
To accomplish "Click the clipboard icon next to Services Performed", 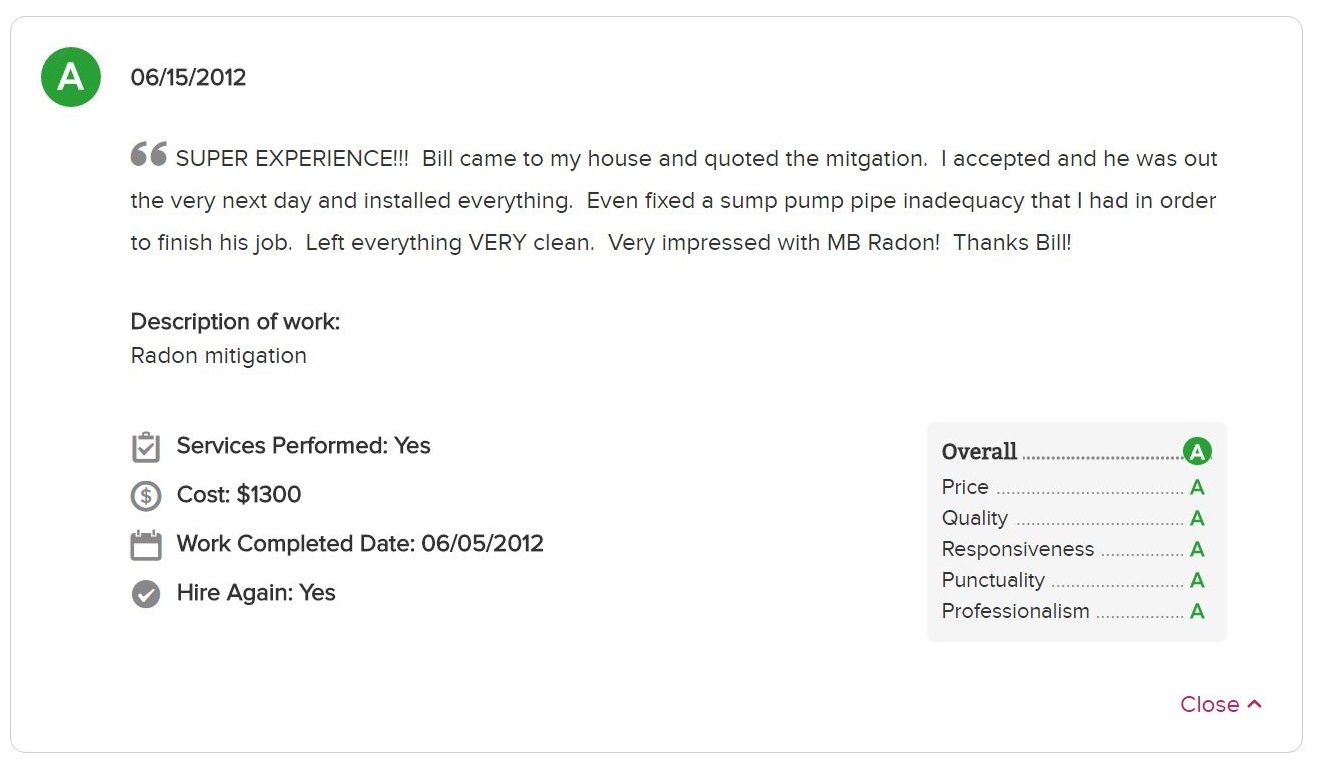I will 146,447.
